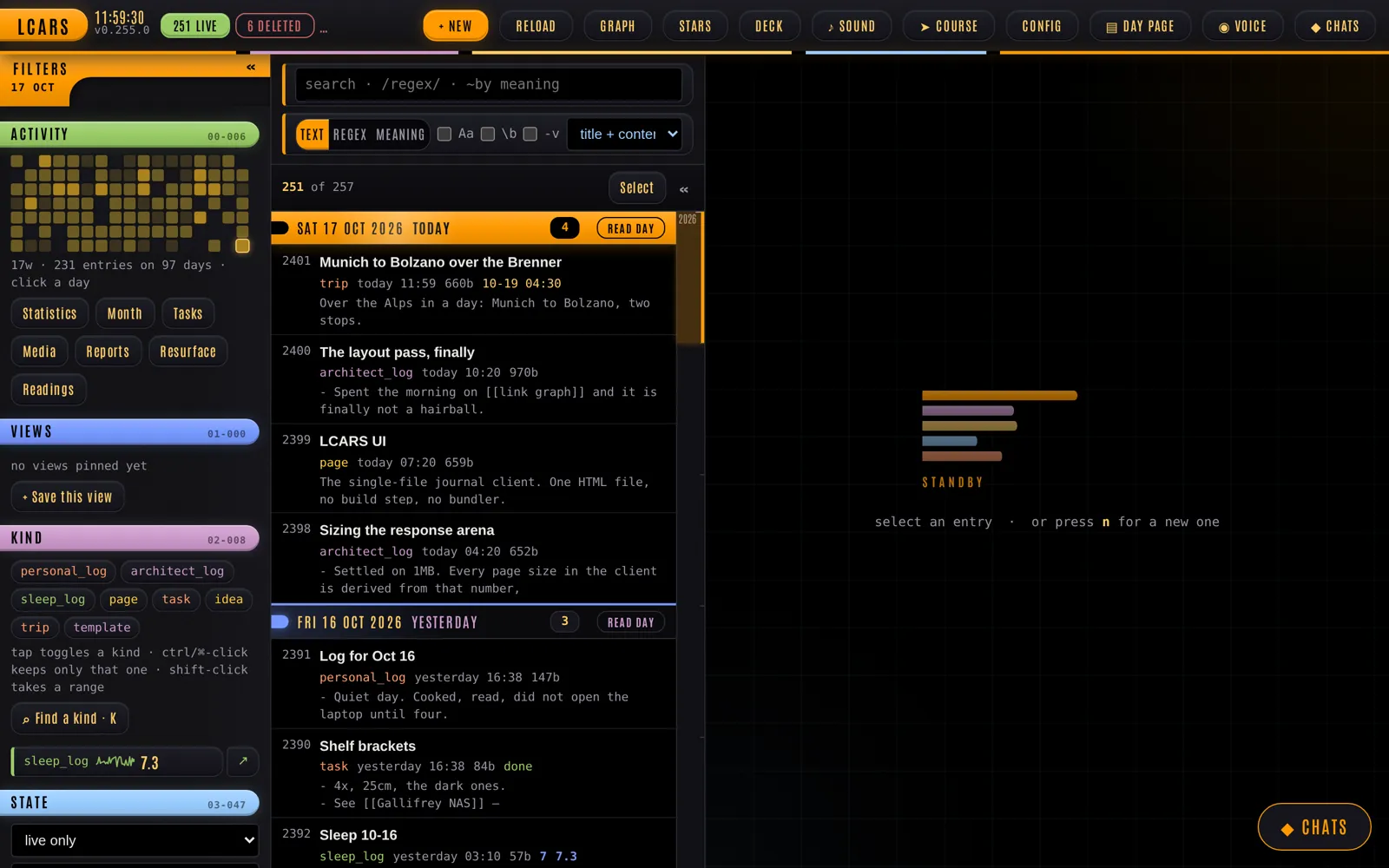Click the highlighted today cell in the activity heatmap

[x=242, y=246]
